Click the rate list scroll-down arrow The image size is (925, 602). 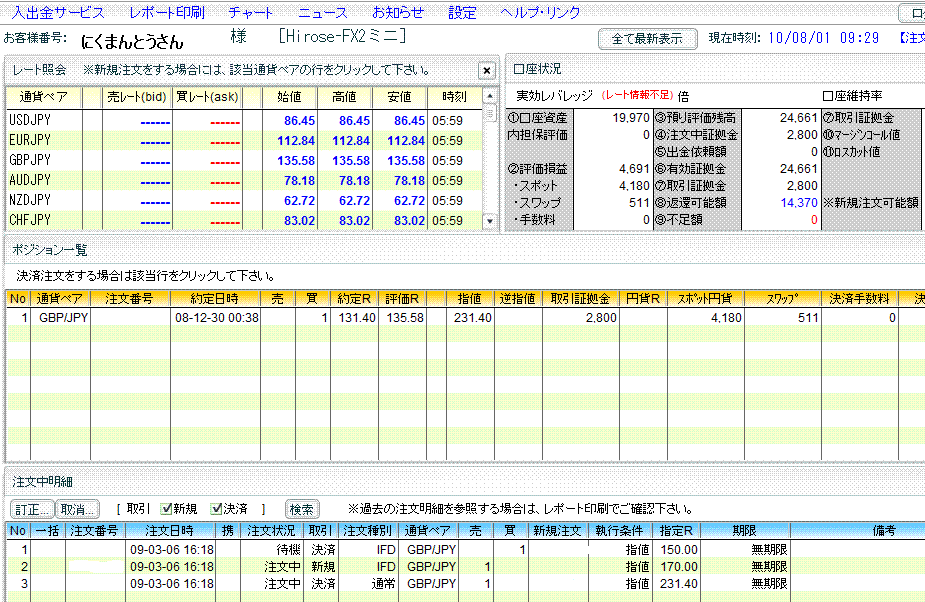pos(490,223)
